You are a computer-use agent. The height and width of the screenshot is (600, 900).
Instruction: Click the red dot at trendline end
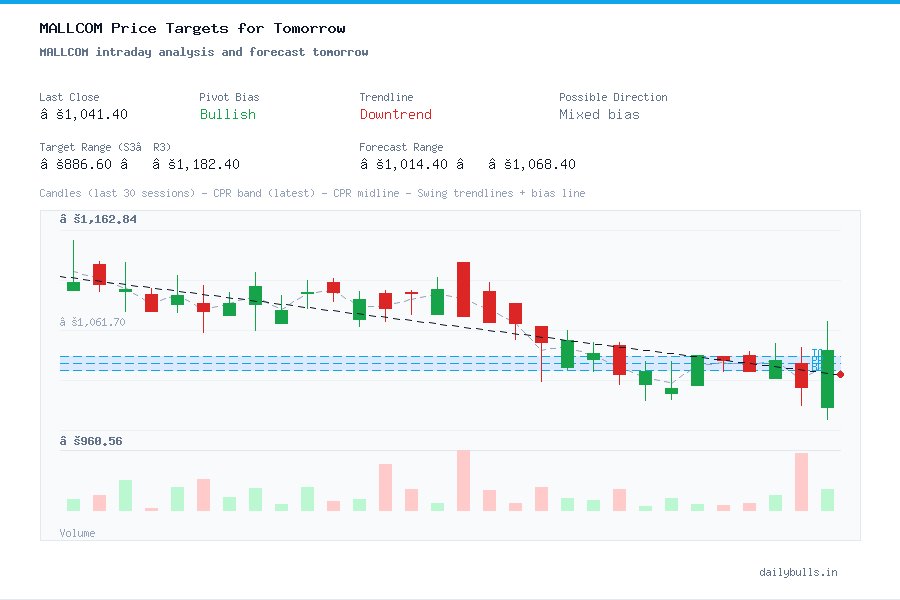(x=840, y=374)
